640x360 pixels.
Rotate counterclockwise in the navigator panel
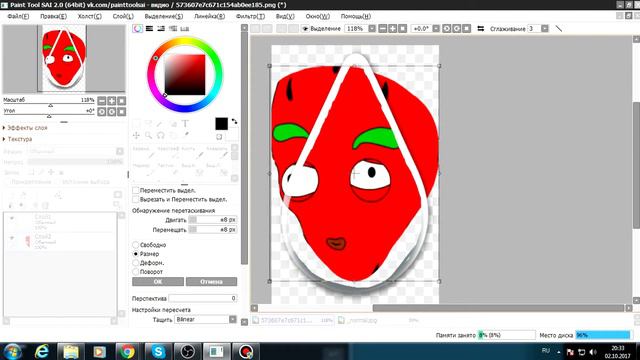[x=102, y=111]
